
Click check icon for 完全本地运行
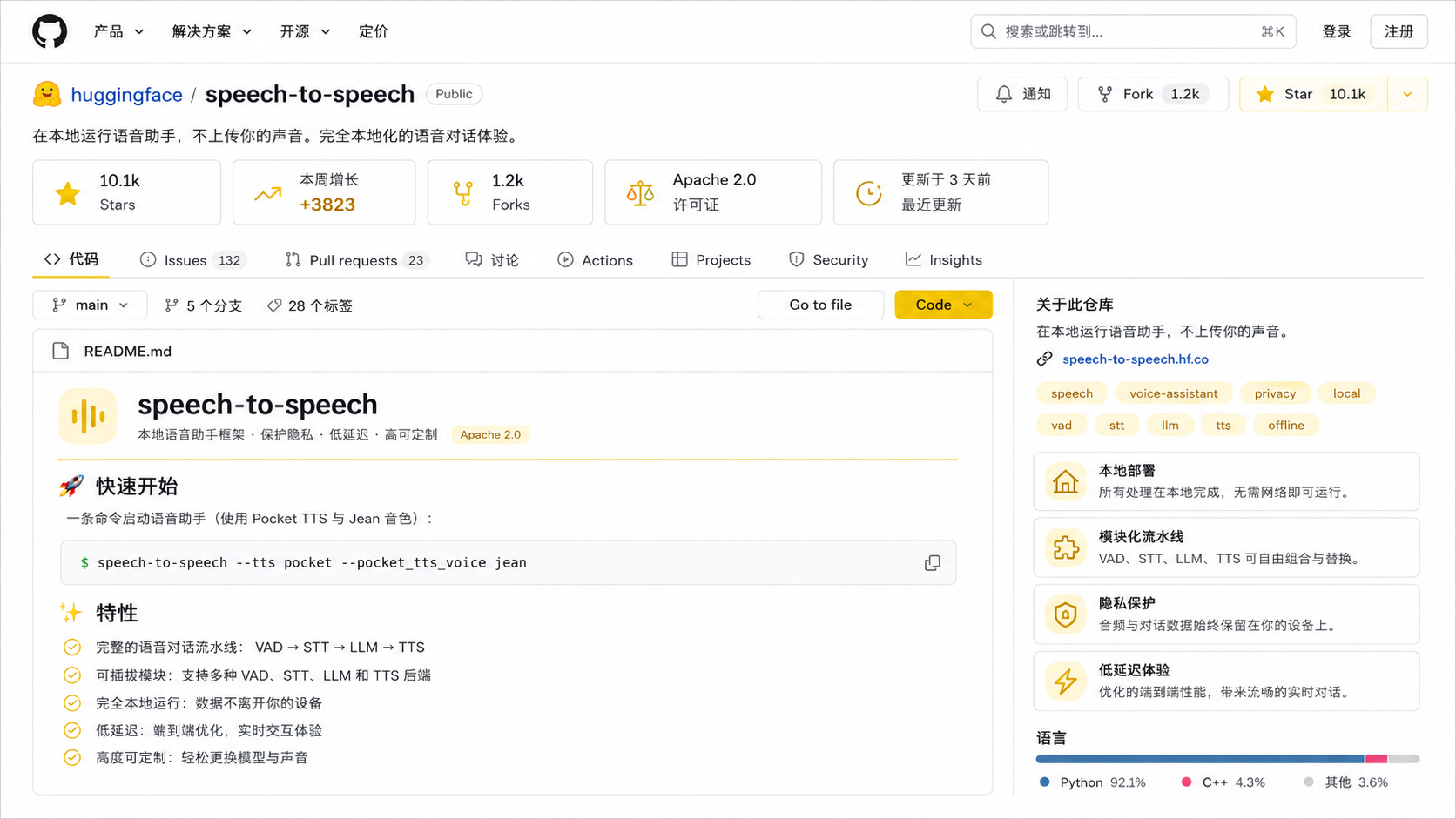(72, 702)
